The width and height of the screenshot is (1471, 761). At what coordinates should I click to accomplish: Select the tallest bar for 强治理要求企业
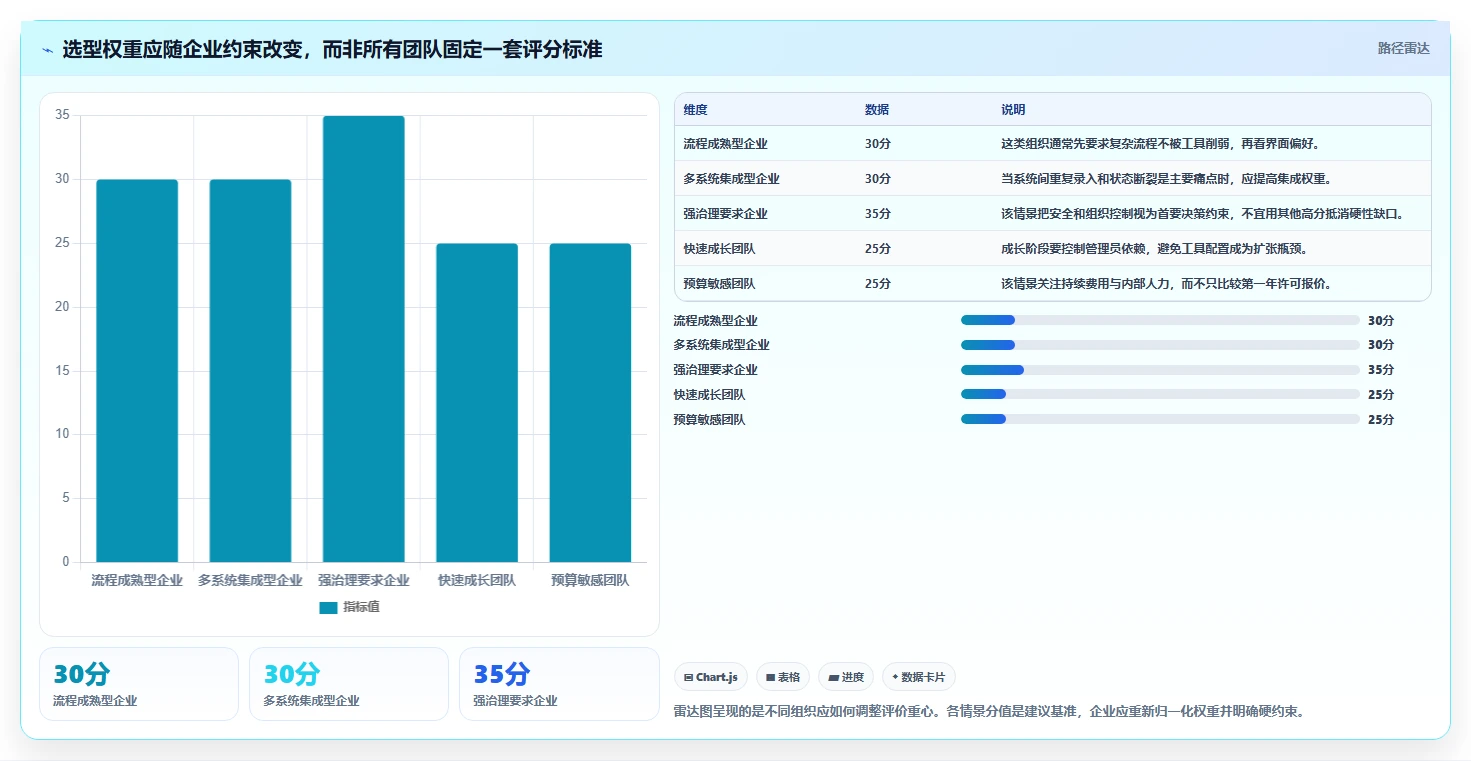(363, 339)
